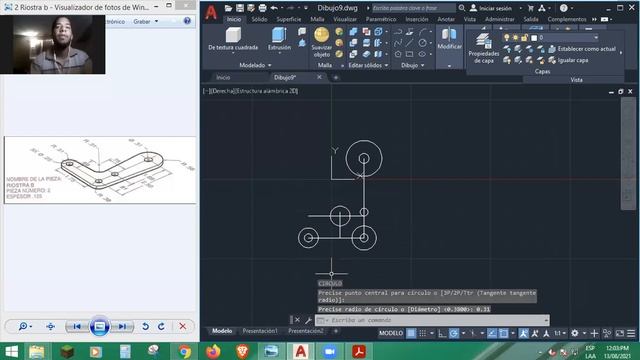Open Google Chrome from taskbar
Screen dimensions: 640x360
[x=184, y=351]
